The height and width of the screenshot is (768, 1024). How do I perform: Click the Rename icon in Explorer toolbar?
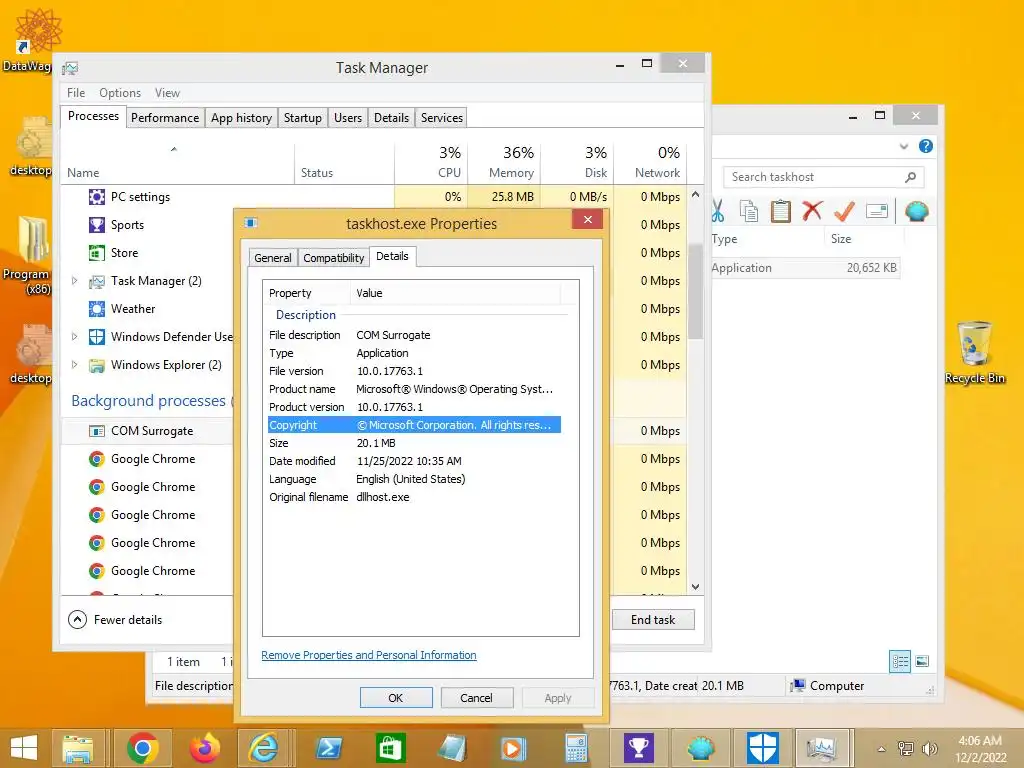click(x=876, y=211)
